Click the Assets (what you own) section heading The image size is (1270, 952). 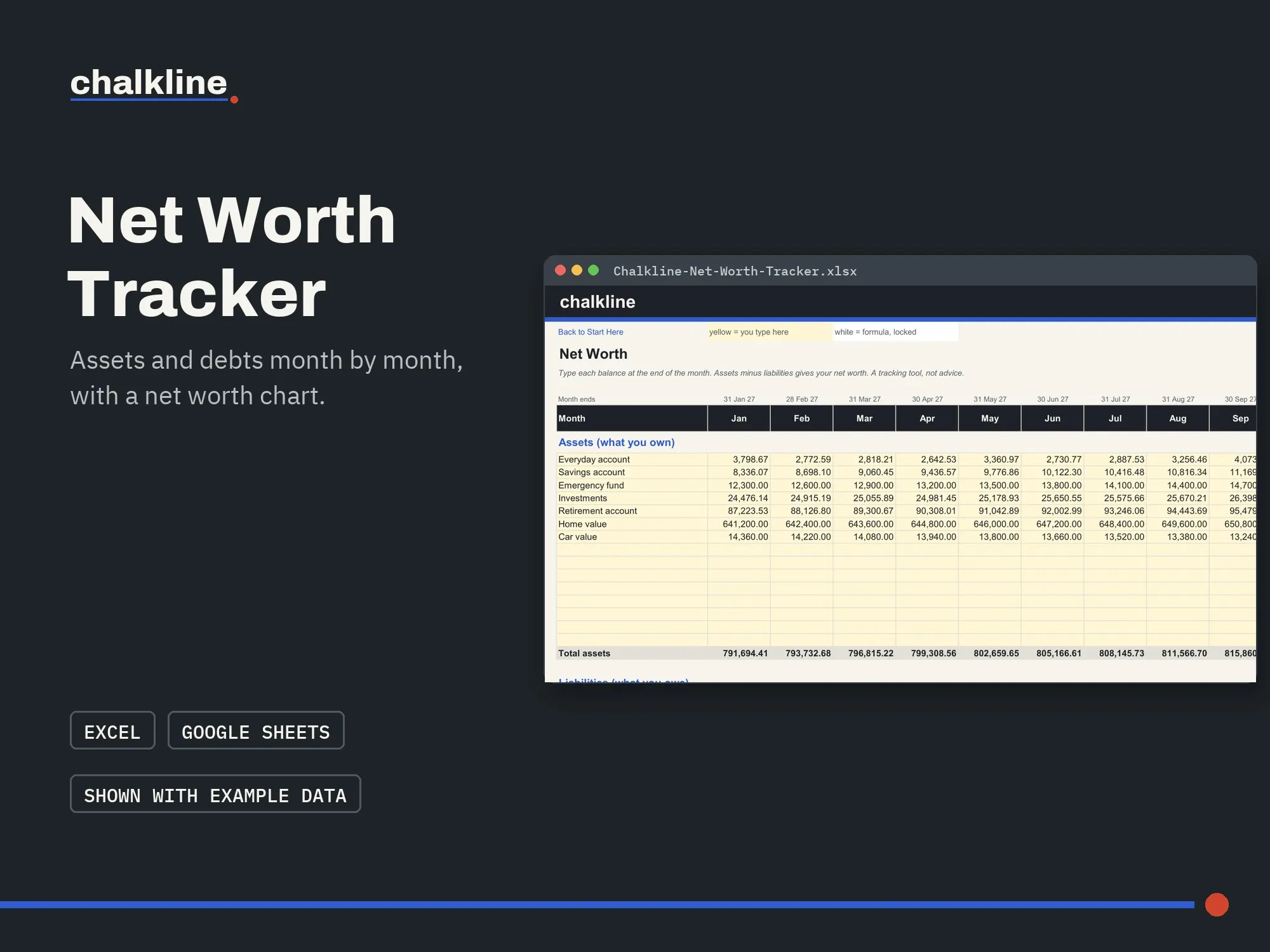click(x=616, y=442)
